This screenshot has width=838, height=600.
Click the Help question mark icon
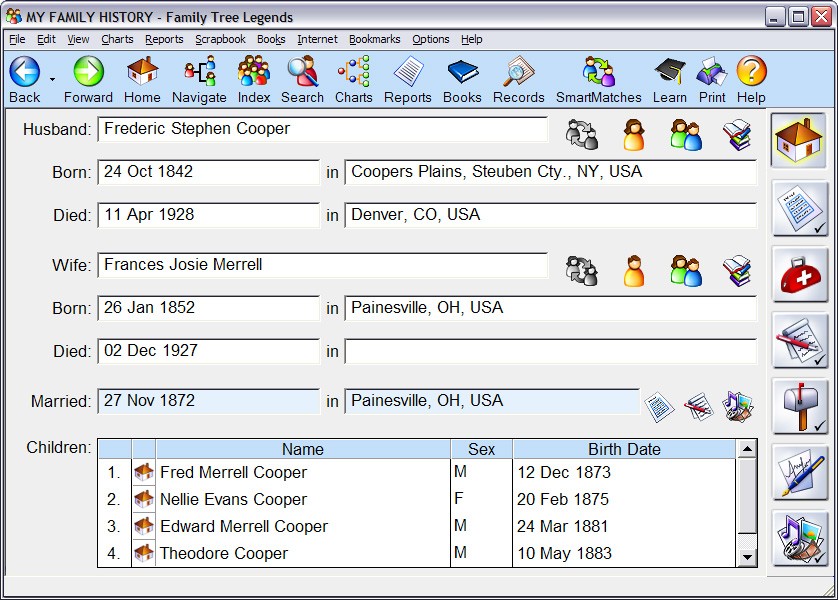point(751,71)
